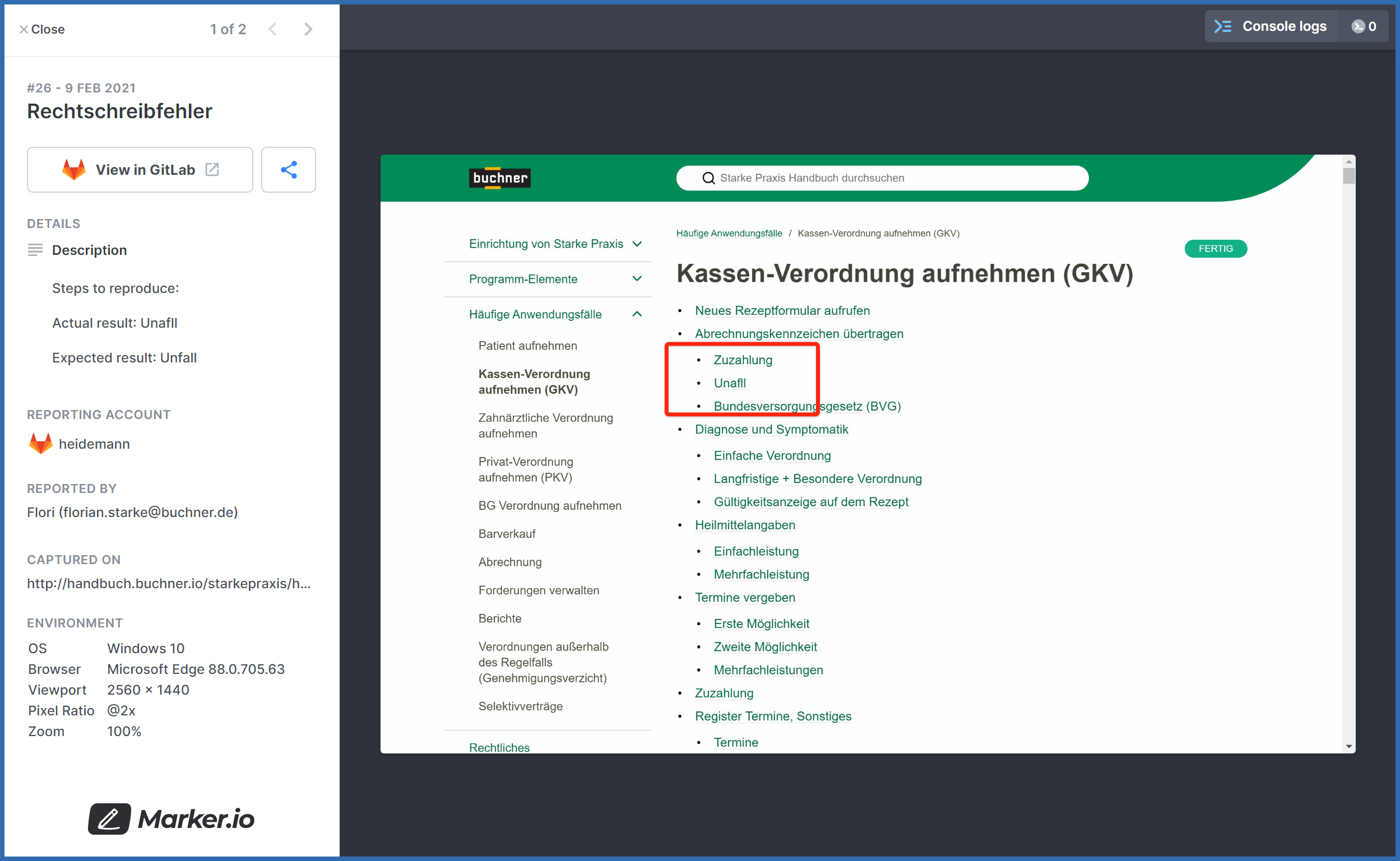The image size is (1400, 861).
Task: Click the buchner logo in the green header
Action: [x=499, y=178]
